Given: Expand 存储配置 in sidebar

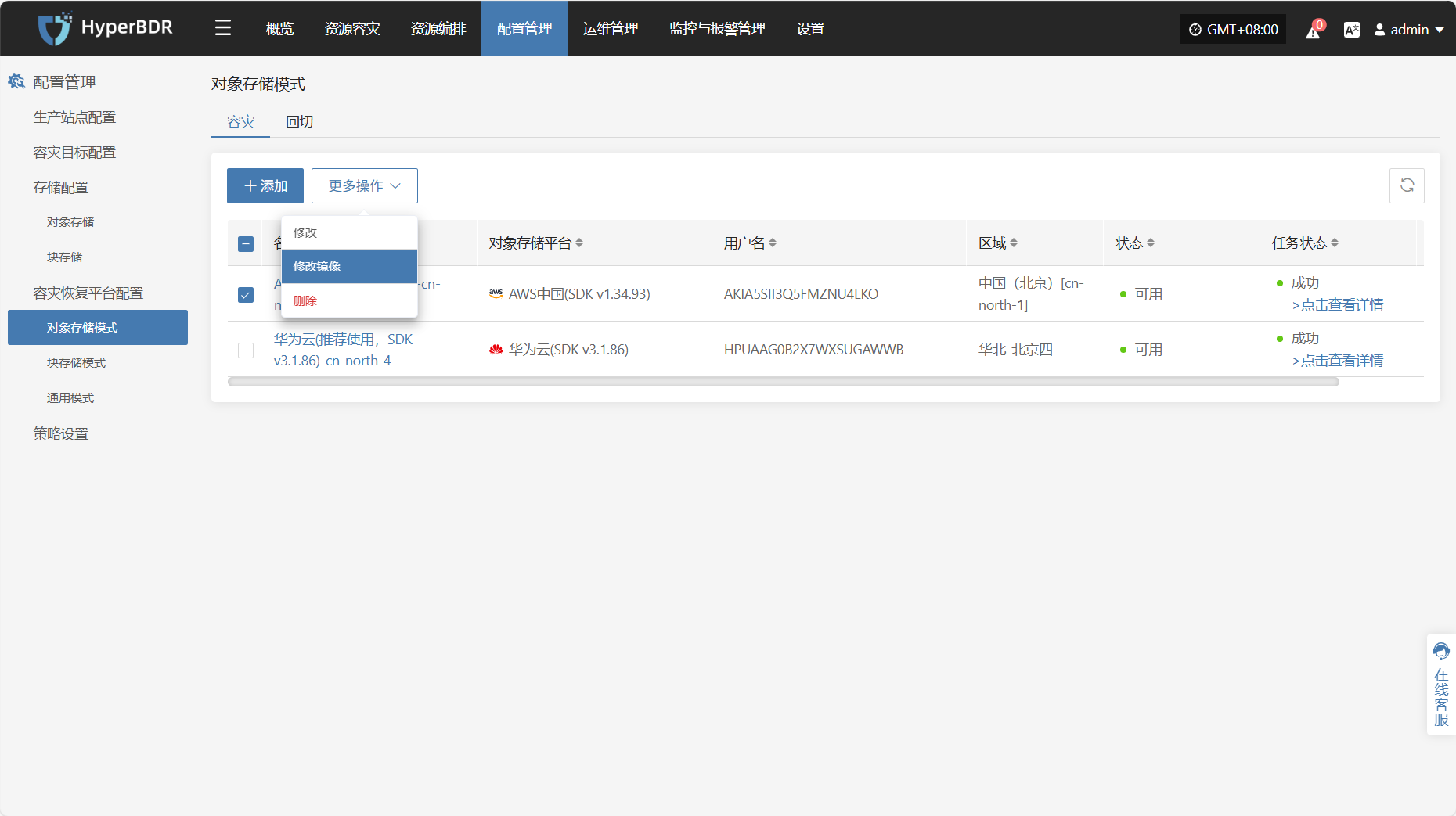Looking at the screenshot, I should pyautogui.click(x=61, y=187).
